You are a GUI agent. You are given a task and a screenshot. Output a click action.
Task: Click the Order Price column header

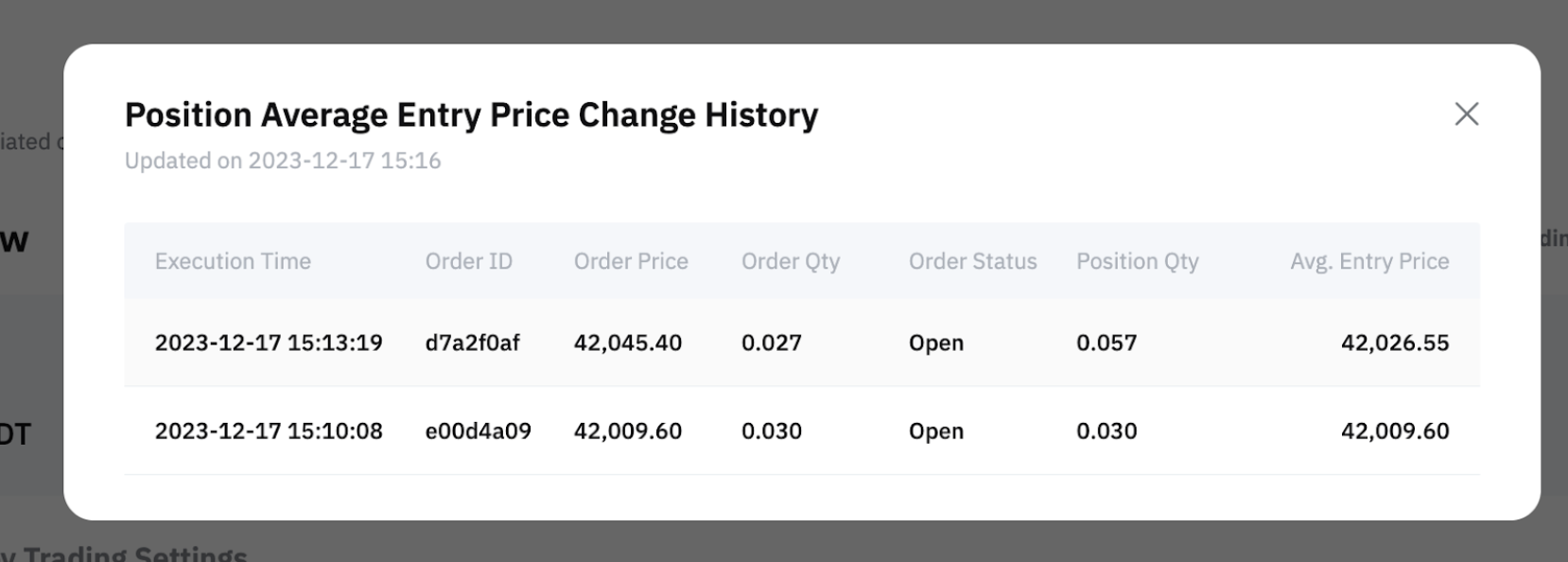click(x=631, y=261)
